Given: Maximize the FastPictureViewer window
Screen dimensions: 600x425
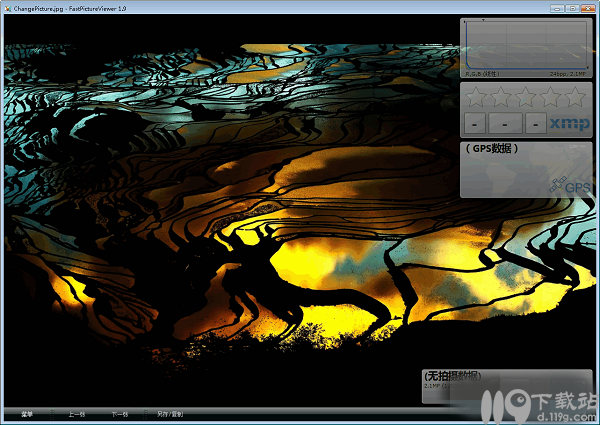Looking at the screenshot, I should pyautogui.click(x=572, y=8).
